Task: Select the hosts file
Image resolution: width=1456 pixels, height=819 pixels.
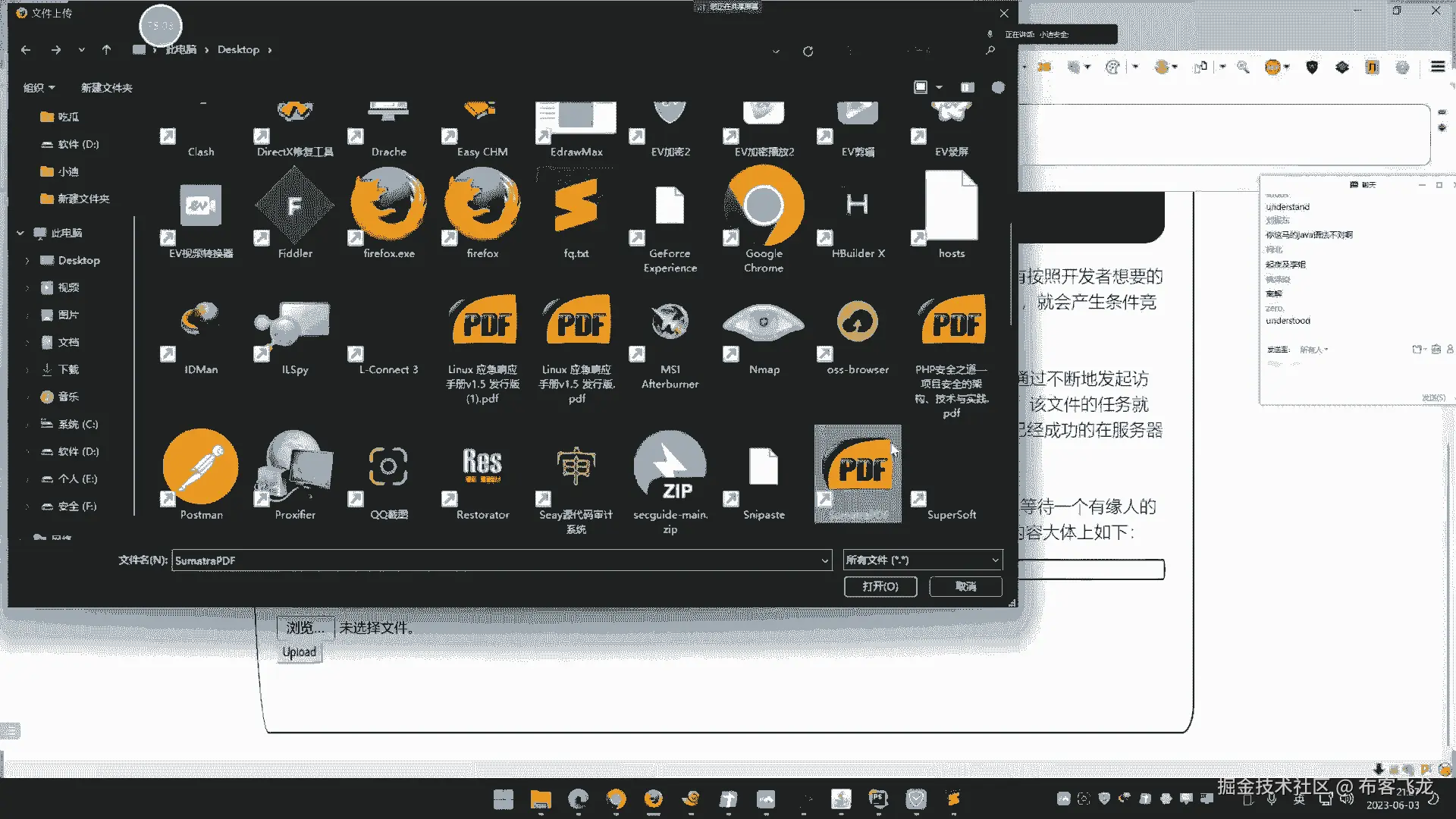Action: (951, 206)
